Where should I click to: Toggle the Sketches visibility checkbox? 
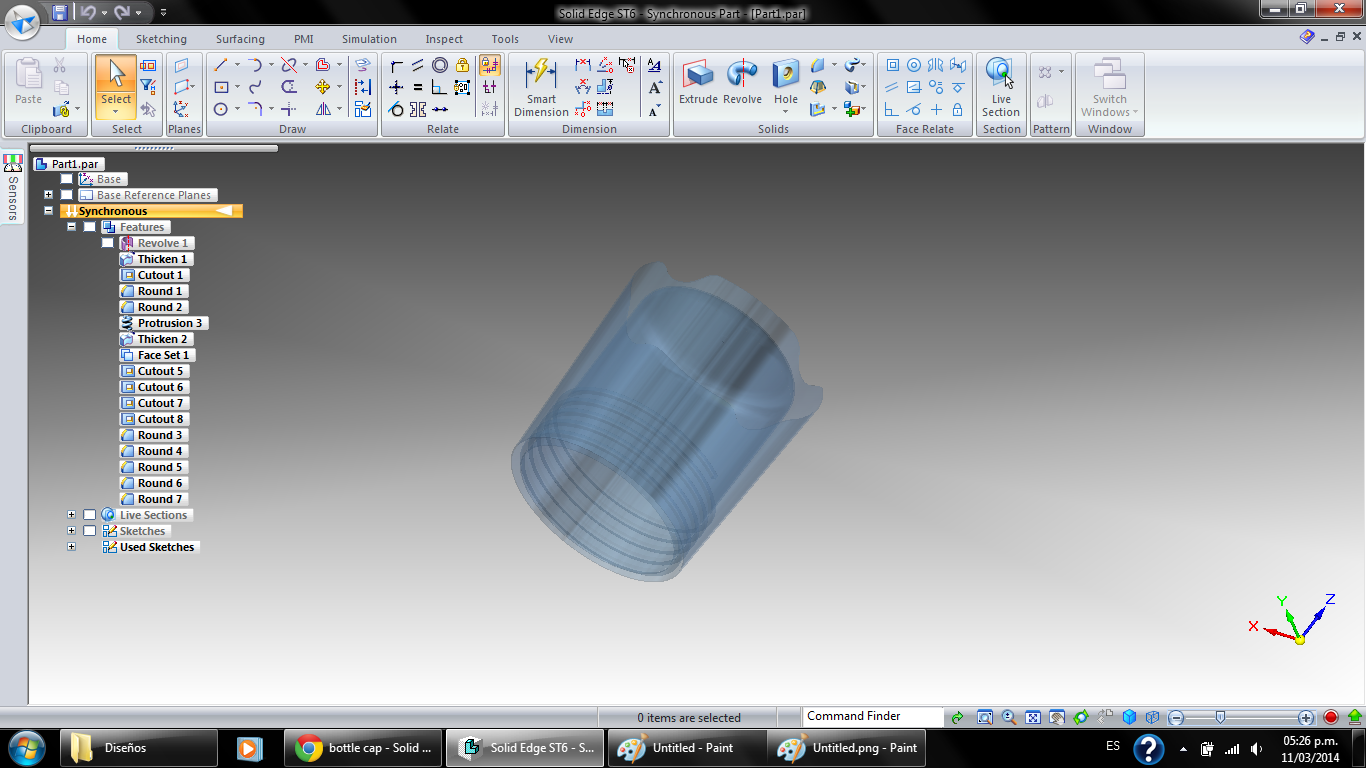(x=89, y=531)
